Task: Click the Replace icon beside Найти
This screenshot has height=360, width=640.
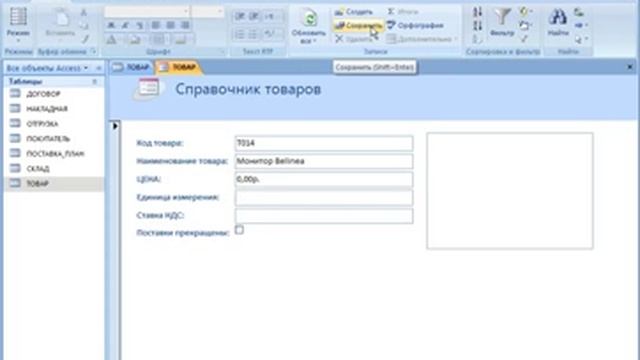Action: pos(579,12)
